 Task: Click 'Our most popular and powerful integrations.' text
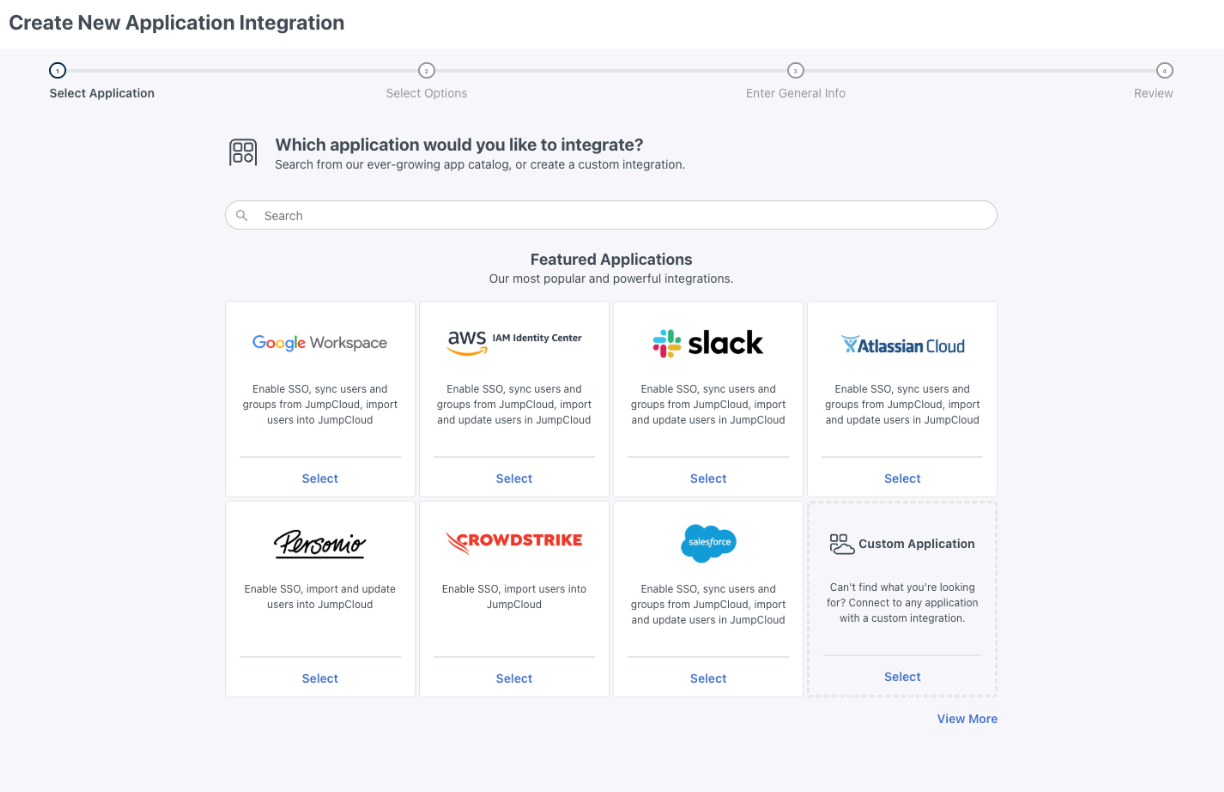(611, 279)
